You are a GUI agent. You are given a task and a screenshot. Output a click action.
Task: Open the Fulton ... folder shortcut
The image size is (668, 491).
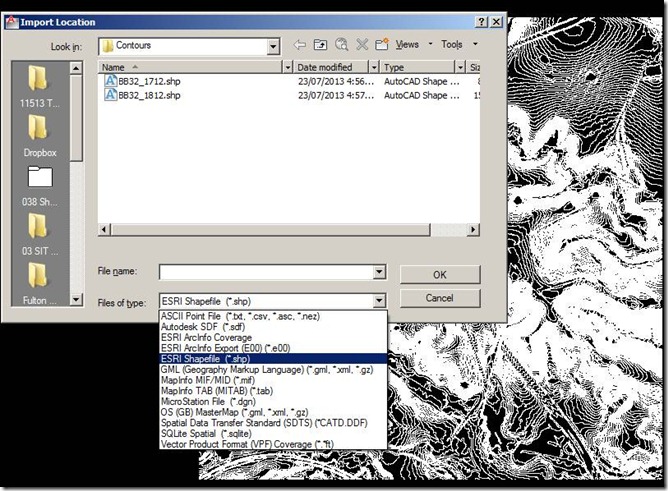click(40, 284)
